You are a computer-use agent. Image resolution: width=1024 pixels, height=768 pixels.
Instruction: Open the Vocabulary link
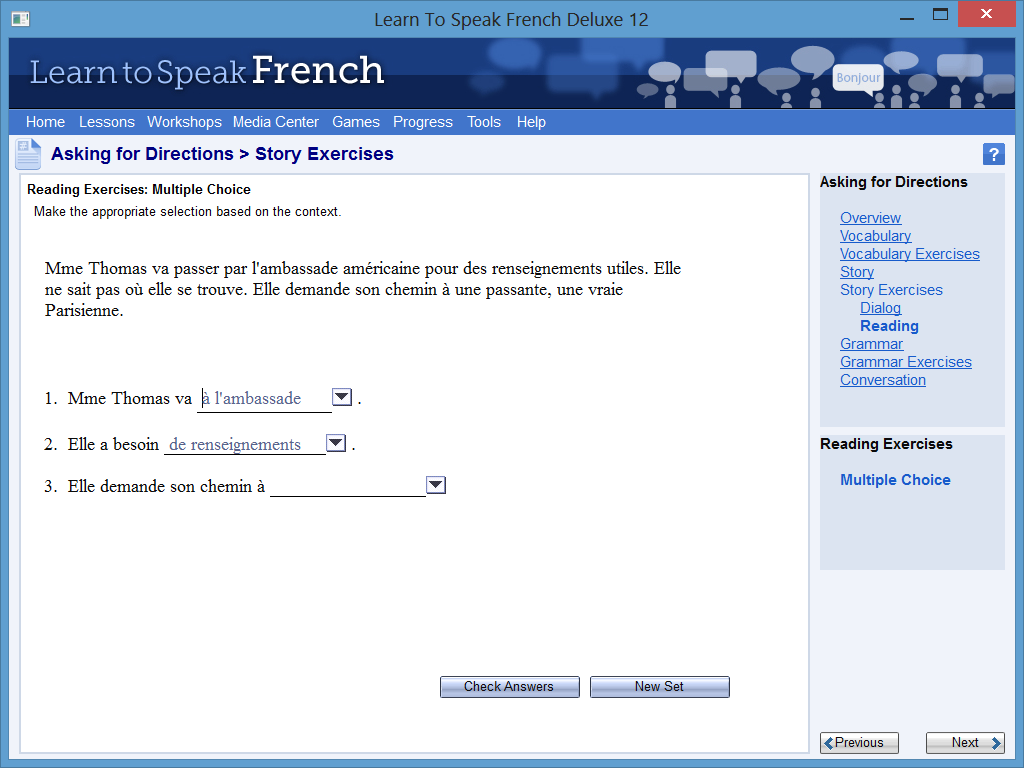[x=876, y=236]
